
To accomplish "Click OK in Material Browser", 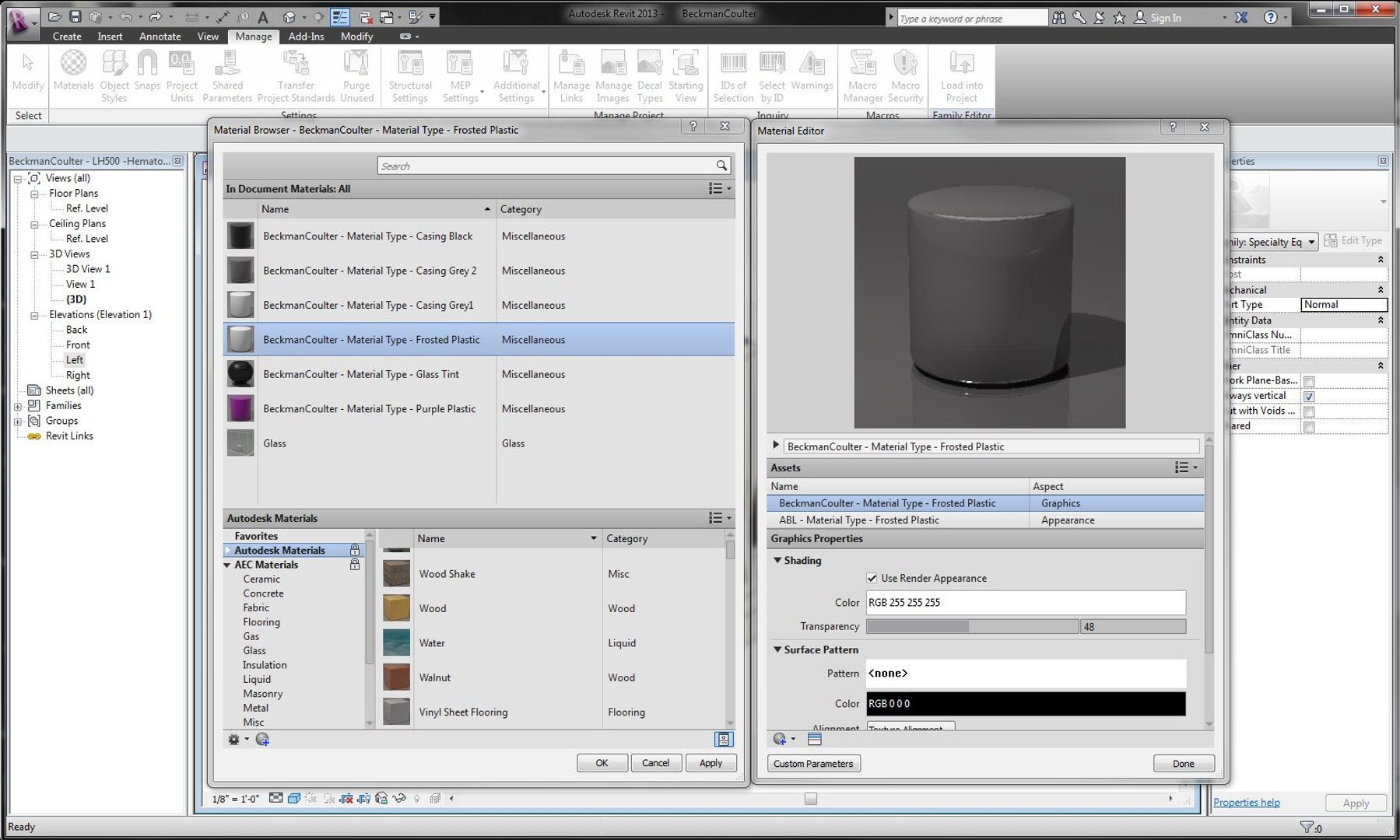I will click(x=602, y=763).
